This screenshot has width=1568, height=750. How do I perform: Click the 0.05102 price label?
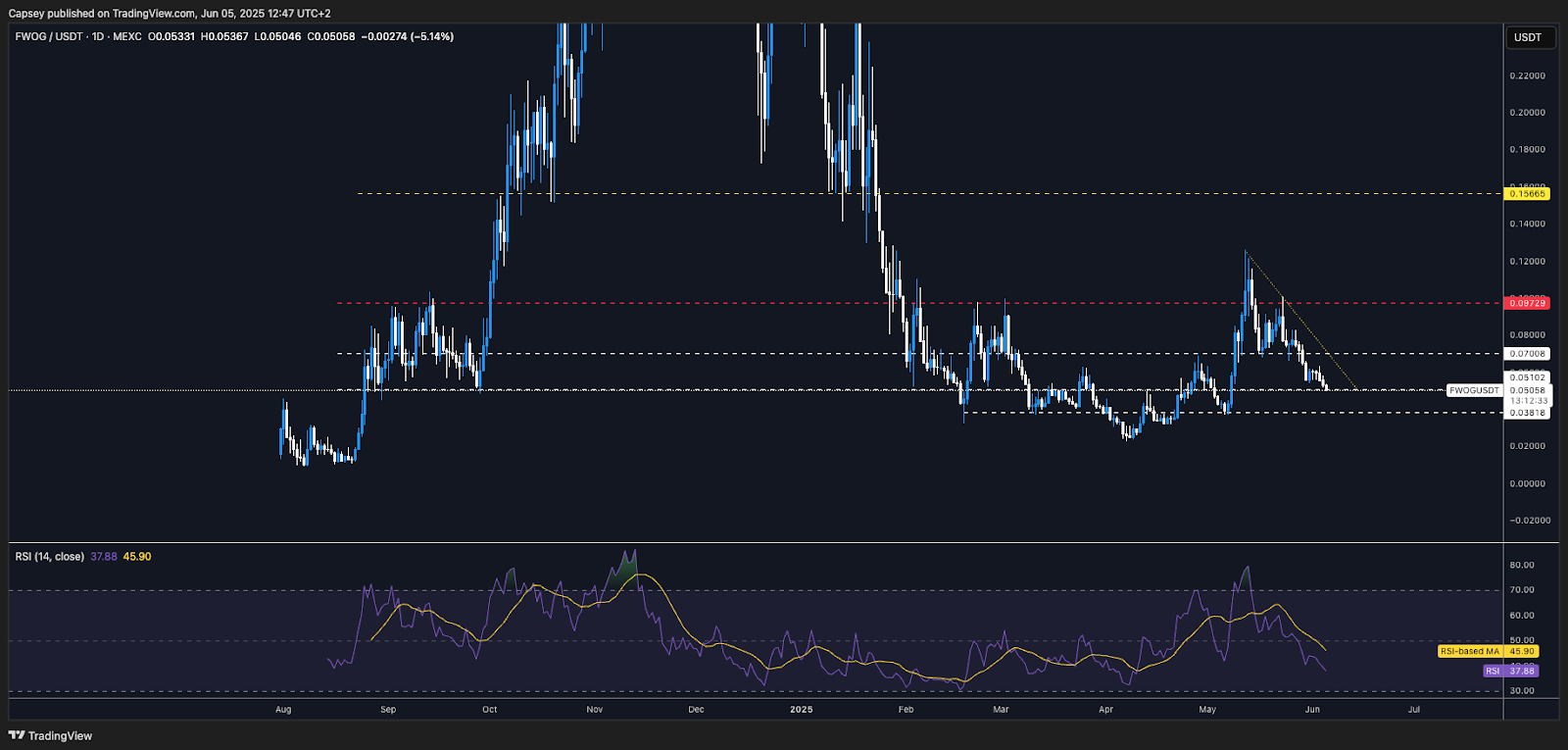point(1527,377)
